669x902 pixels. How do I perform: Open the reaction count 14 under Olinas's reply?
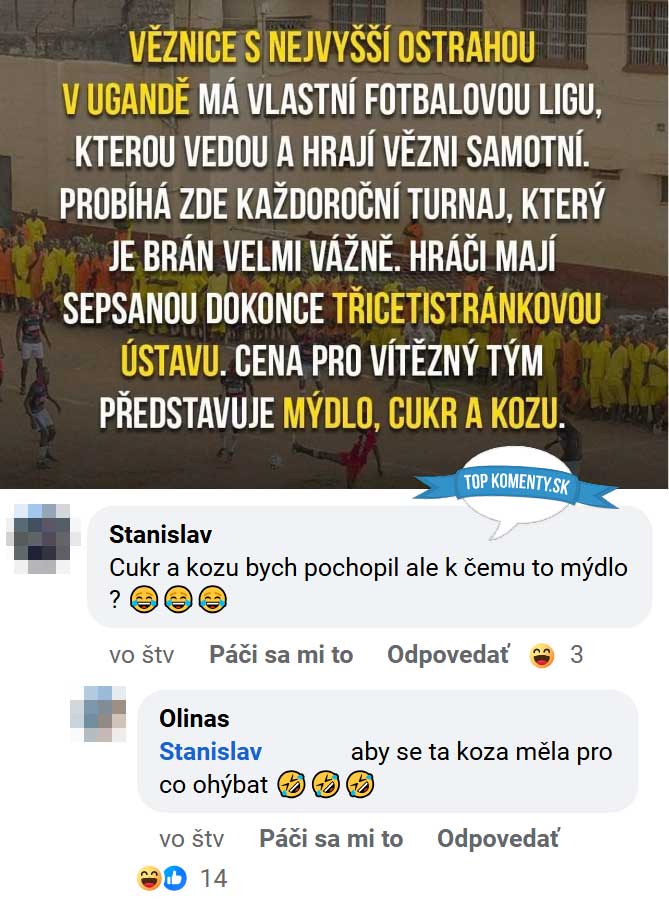[x=213, y=878]
